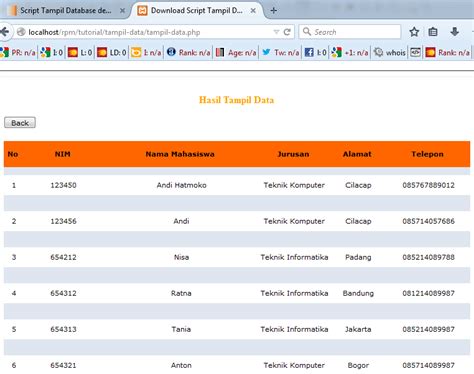Image resolution: width=474 pixels, height=374 pixels.
Task: Click the Telepon column header
Action: pyautogui.click(x=427, y=154)
